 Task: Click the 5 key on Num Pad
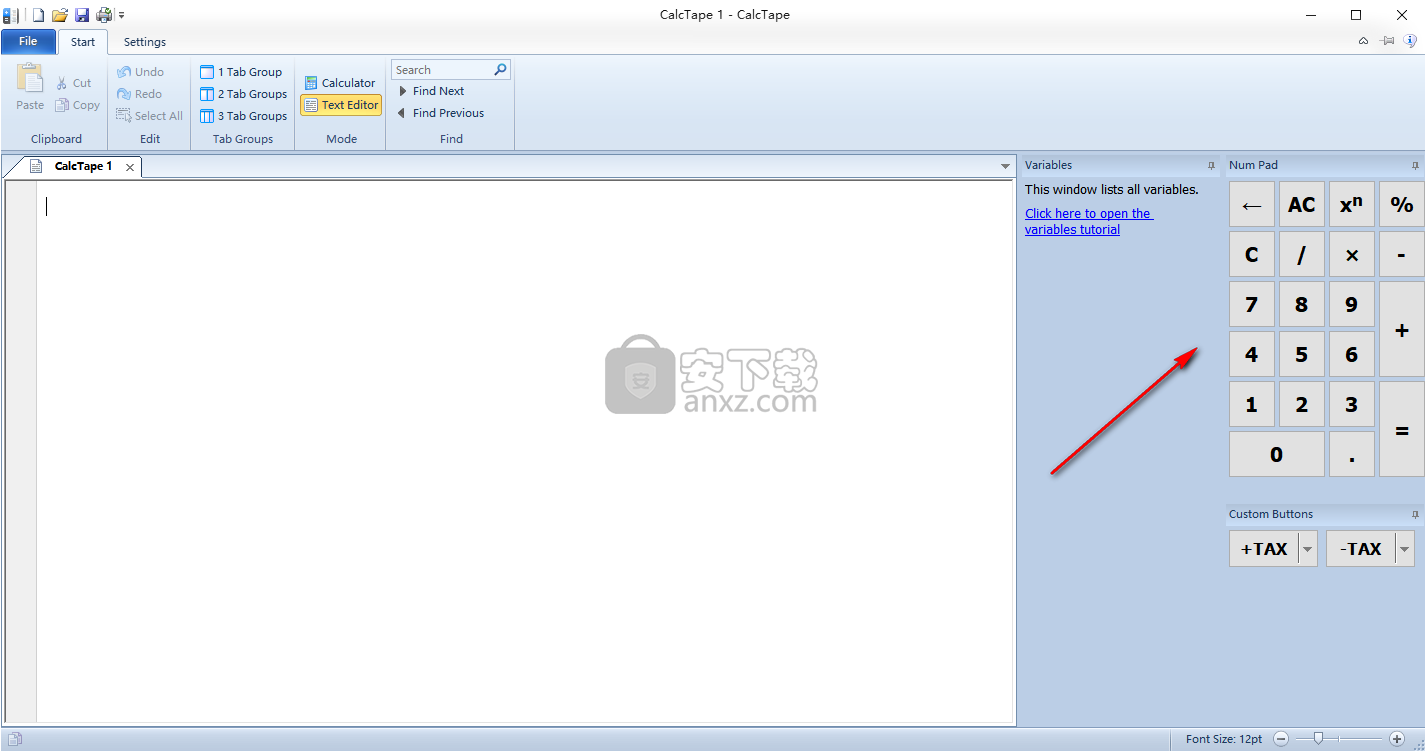pos(1301,354)
